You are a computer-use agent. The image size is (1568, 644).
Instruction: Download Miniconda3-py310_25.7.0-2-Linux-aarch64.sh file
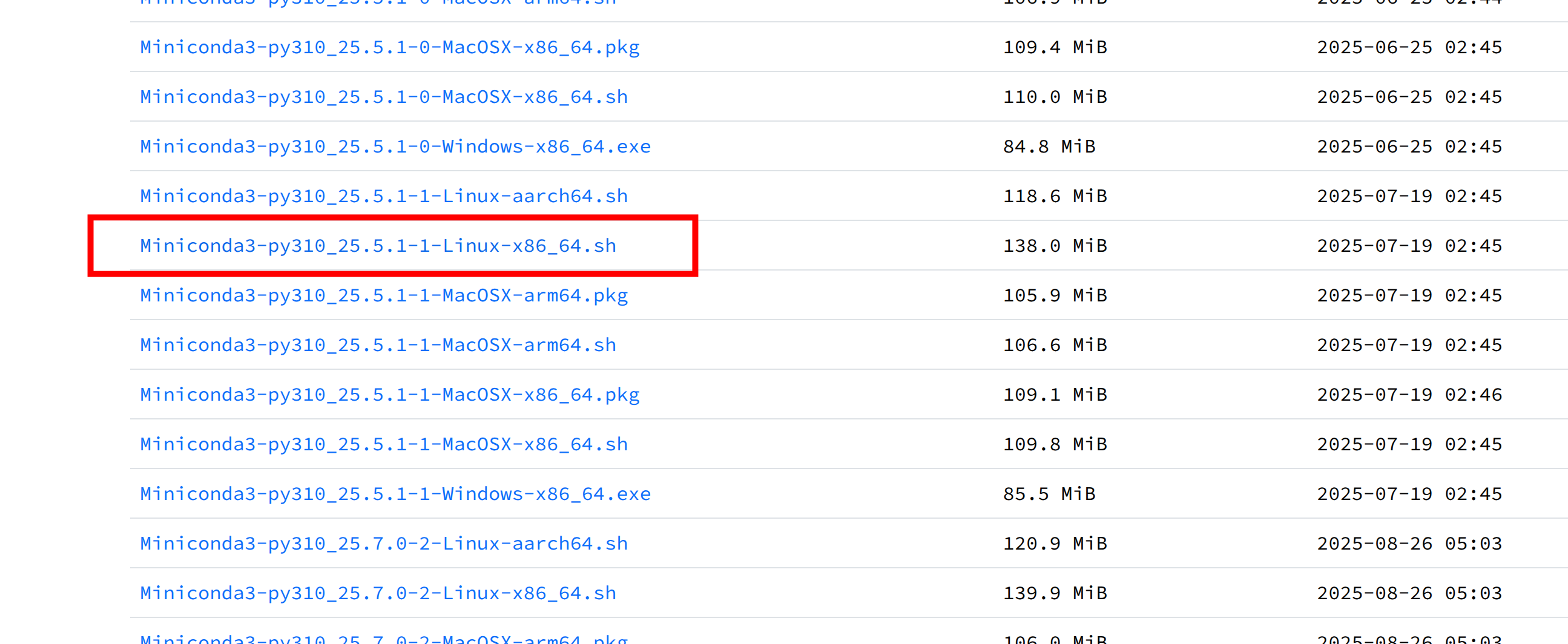click(384, 544)
